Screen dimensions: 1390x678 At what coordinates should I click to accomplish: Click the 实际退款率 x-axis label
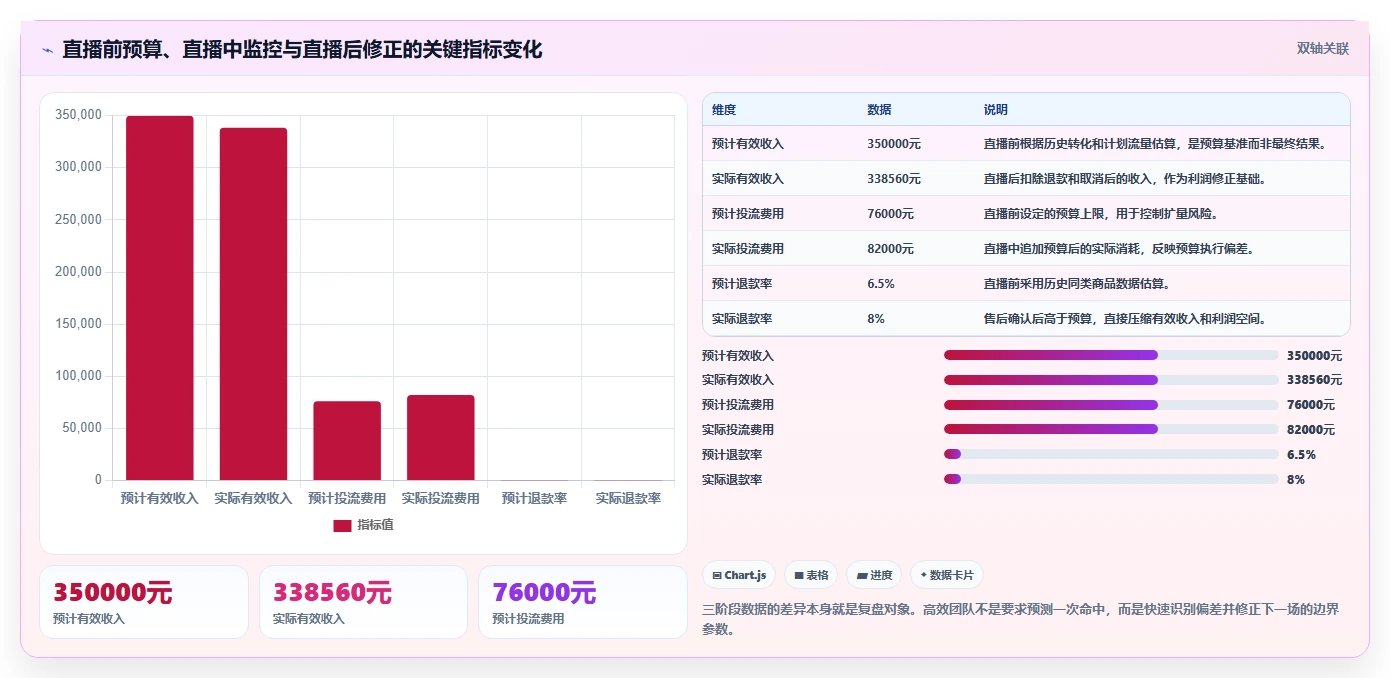tap(628, 498)
